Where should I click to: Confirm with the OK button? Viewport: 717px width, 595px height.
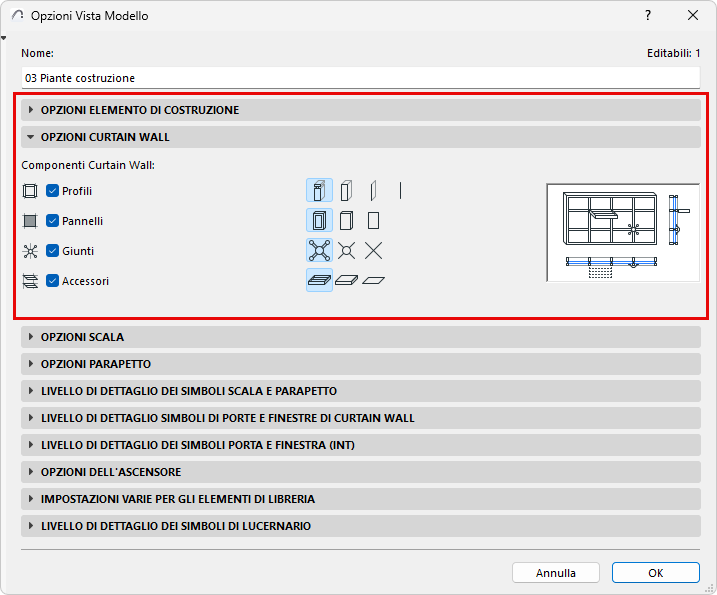coord(656,573)
